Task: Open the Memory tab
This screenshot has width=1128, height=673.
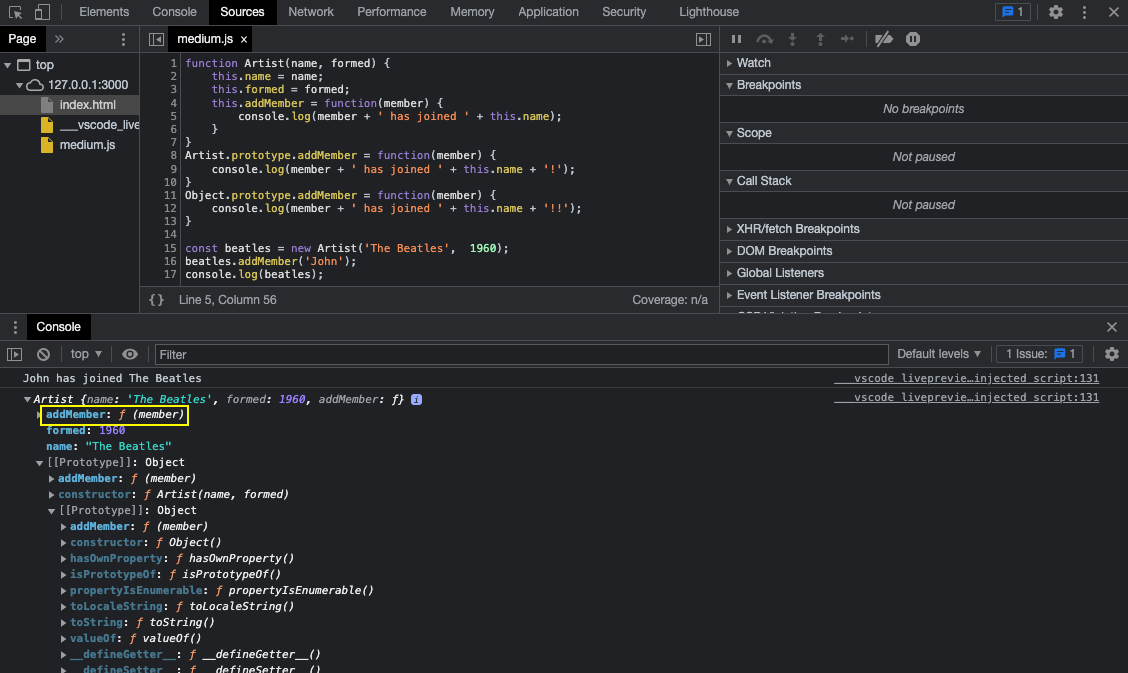Action: pyautogui.click(x=472, y=12)
